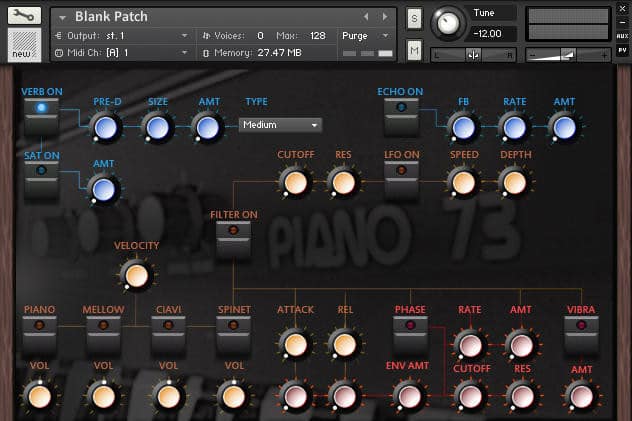
Task: Solo the instrument with S button
Action: point(414,19)
